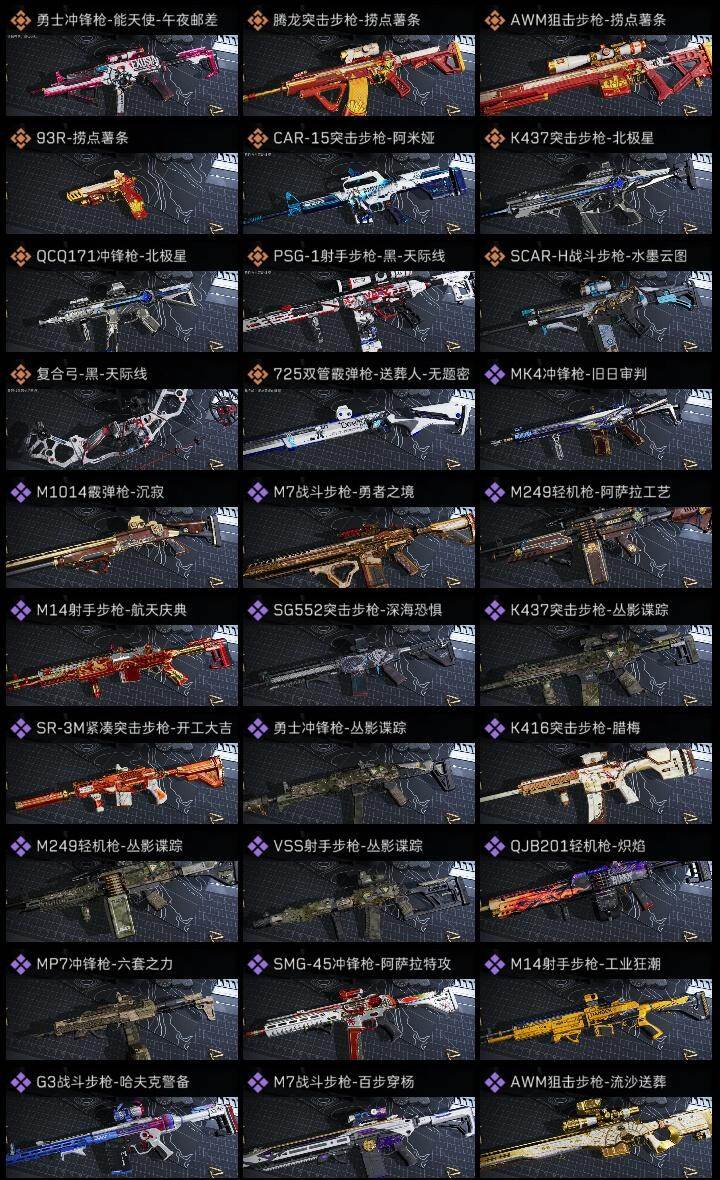720x1180 pixels.
Task: Click the orange rarity icon beside 93R-捞点薯条
Action: click(20, 138)
